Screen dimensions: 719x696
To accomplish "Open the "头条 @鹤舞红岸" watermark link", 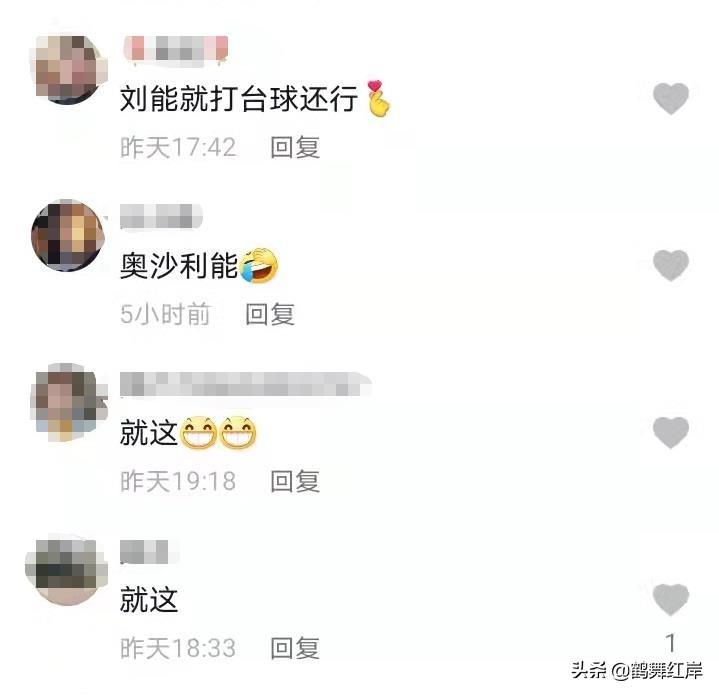I will click(x=637, y=671).
